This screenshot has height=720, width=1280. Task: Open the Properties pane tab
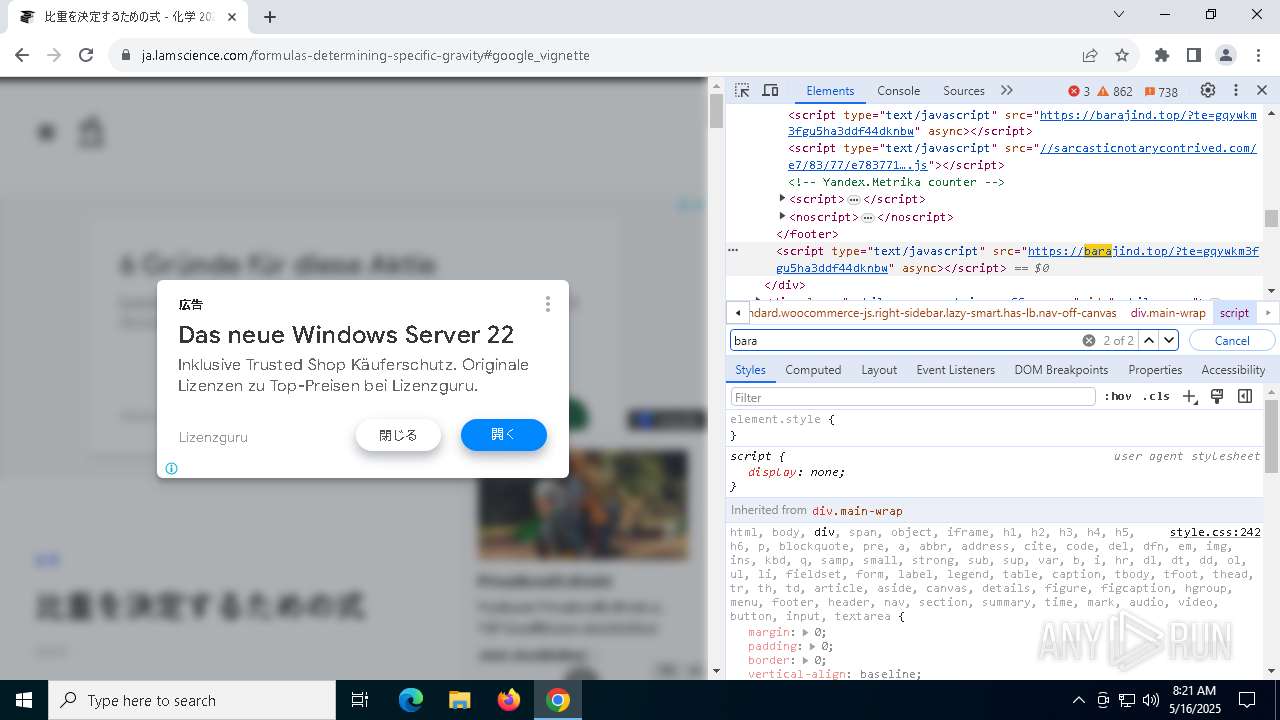(x=1155, y=370)
